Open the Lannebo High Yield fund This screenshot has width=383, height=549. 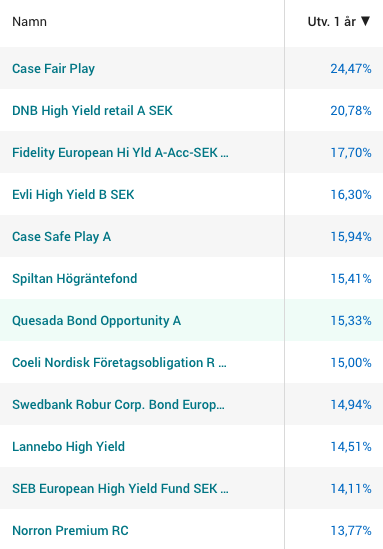point(69,447)
